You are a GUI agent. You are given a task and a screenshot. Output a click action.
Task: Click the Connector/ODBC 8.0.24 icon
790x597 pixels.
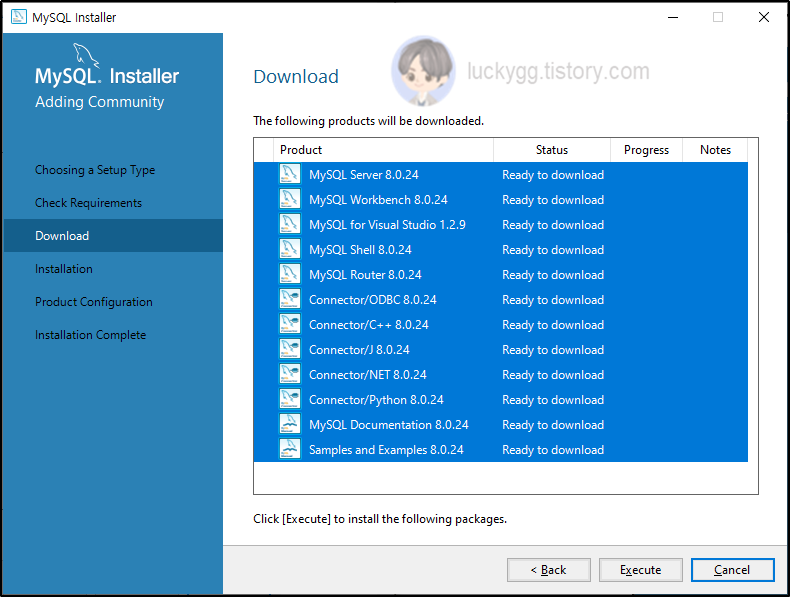tap(290, 299)
